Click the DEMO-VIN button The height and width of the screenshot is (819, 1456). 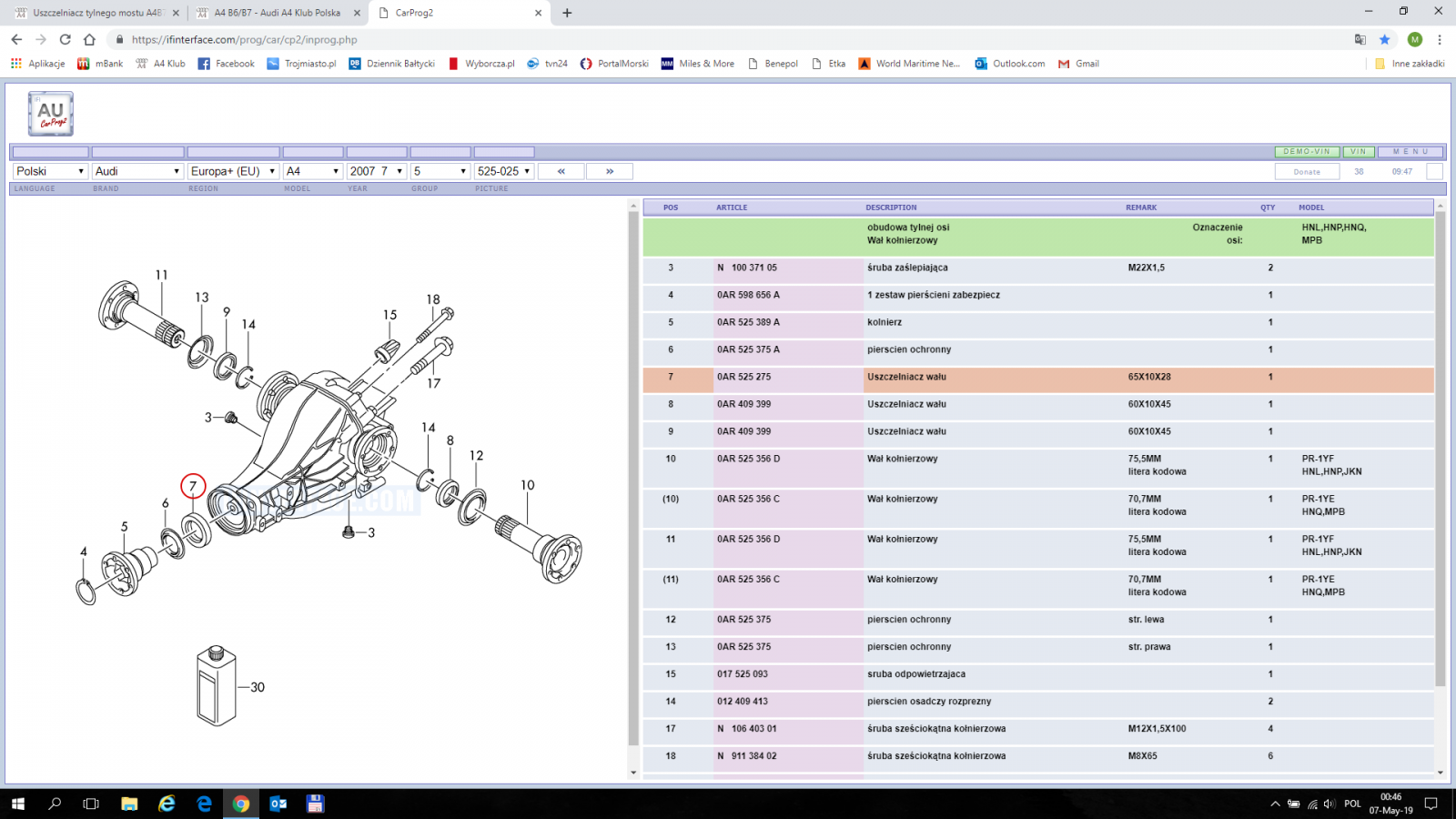(1307, 152)
